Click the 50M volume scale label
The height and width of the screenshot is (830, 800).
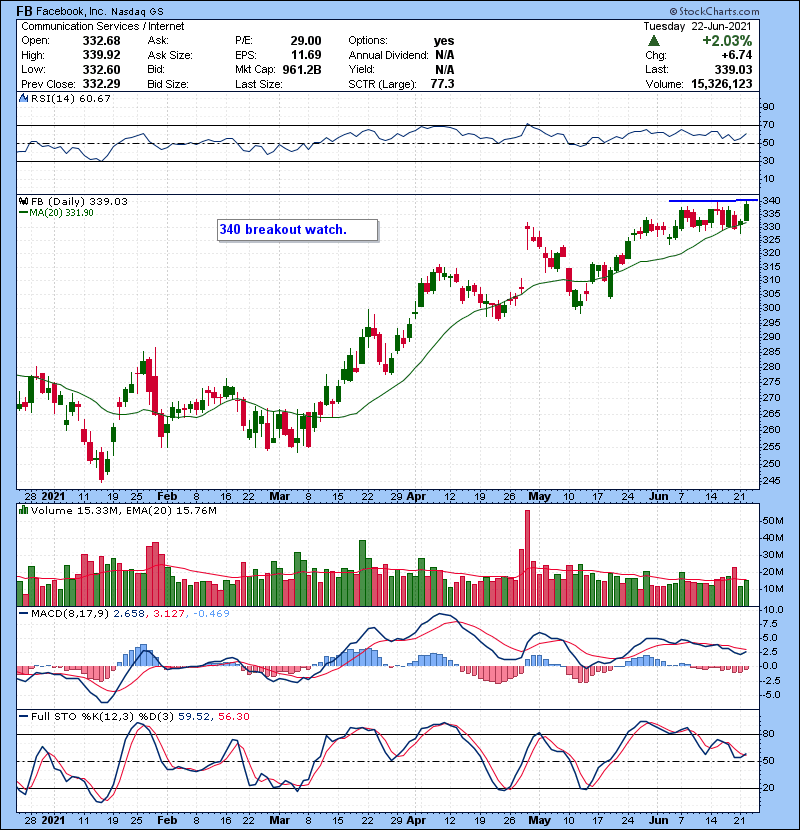[x=773, y=521]
